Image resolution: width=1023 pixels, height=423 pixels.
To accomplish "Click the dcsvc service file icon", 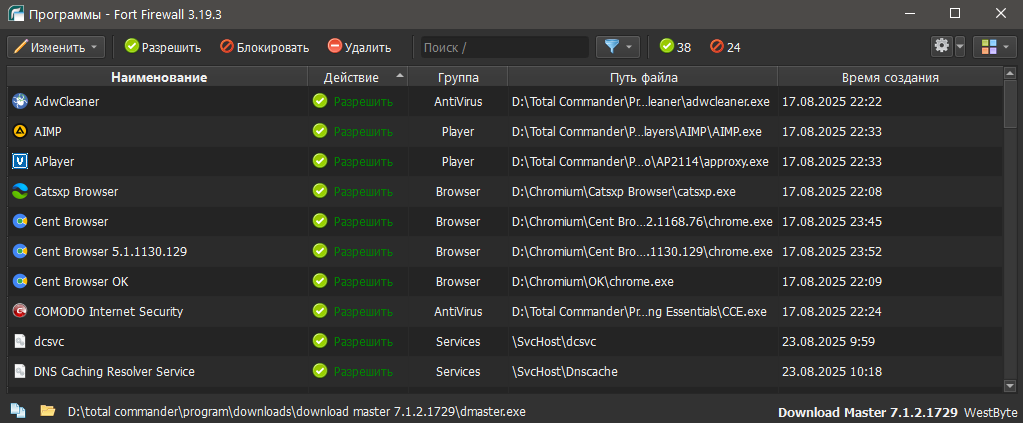I will coord(20,341).
